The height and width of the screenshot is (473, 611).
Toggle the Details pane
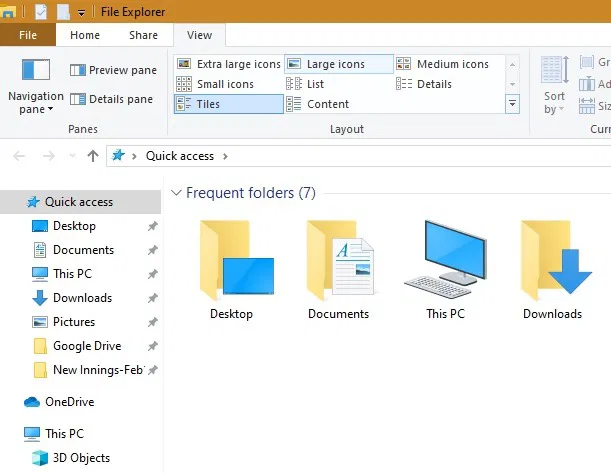112,99
